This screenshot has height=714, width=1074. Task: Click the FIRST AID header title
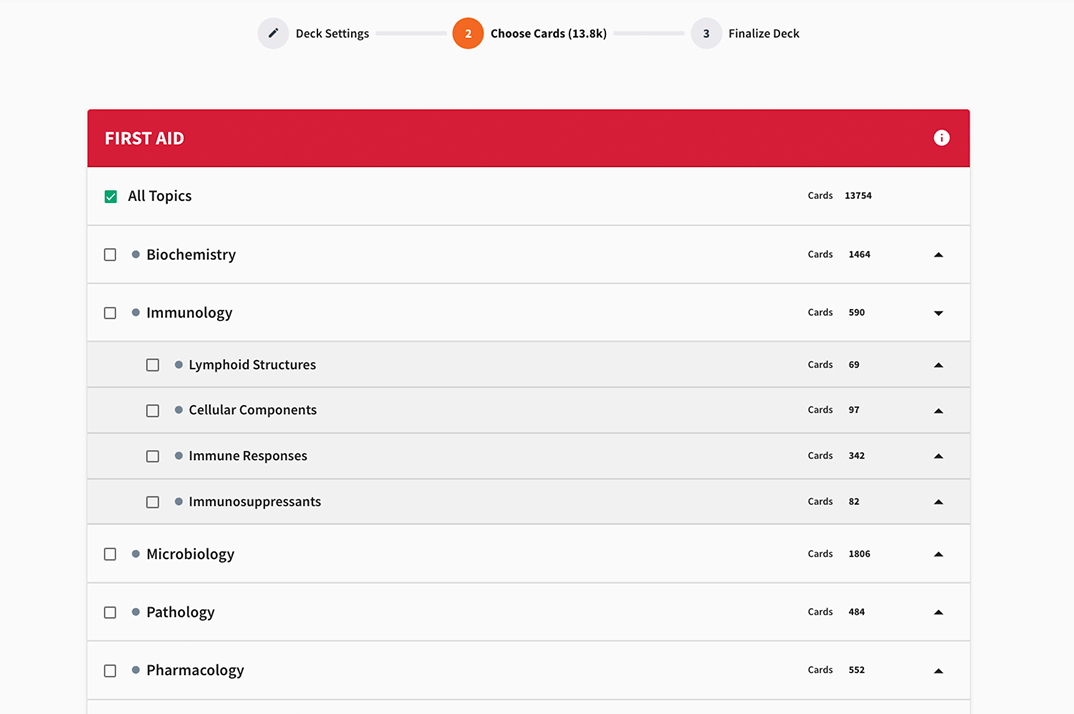pyautogui.click(x=144, y=138)
